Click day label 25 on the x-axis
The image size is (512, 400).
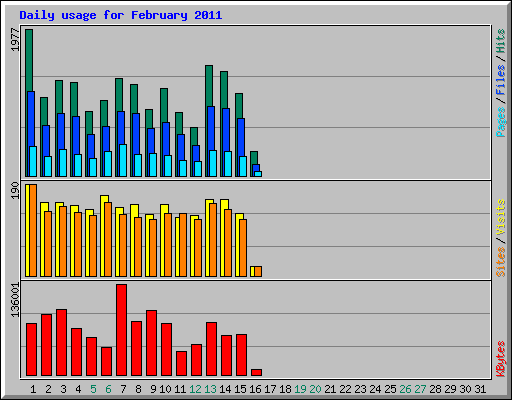pos(390,389)
